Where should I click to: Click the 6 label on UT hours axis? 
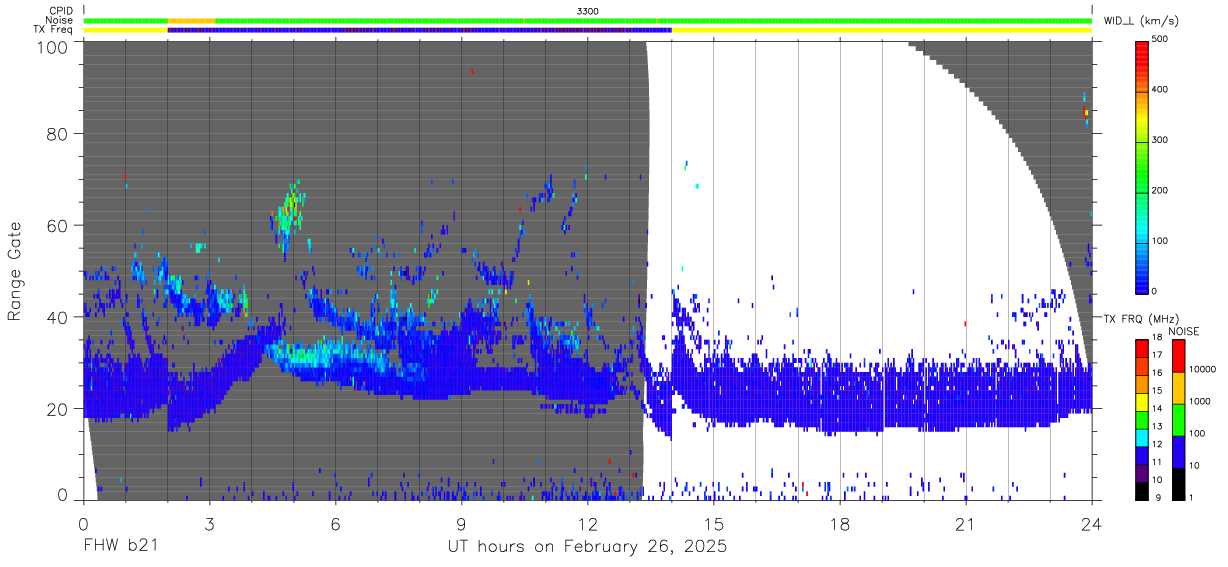[336, 524]
